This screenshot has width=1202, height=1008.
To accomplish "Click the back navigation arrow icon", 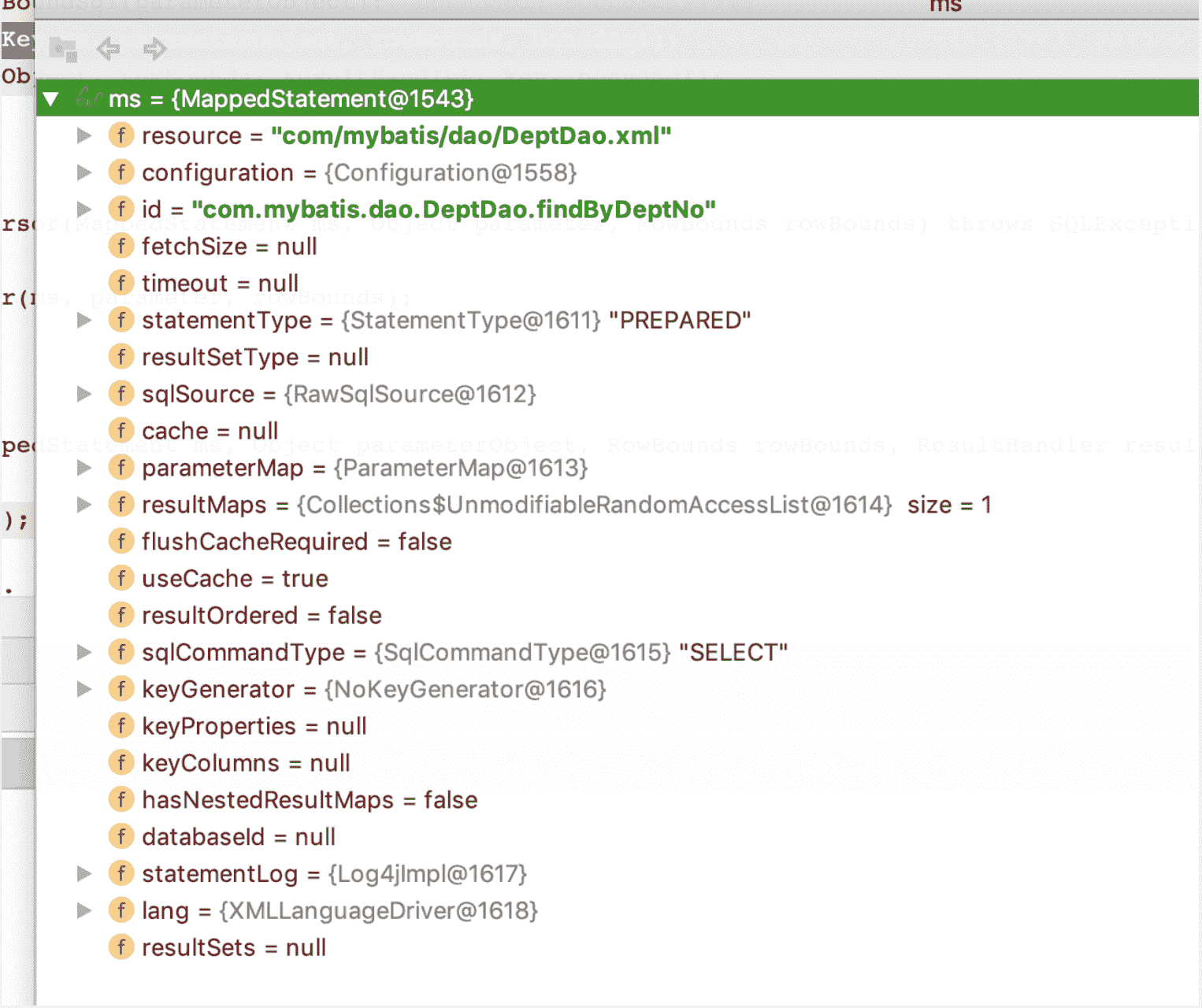I will (x=108, y=49).
